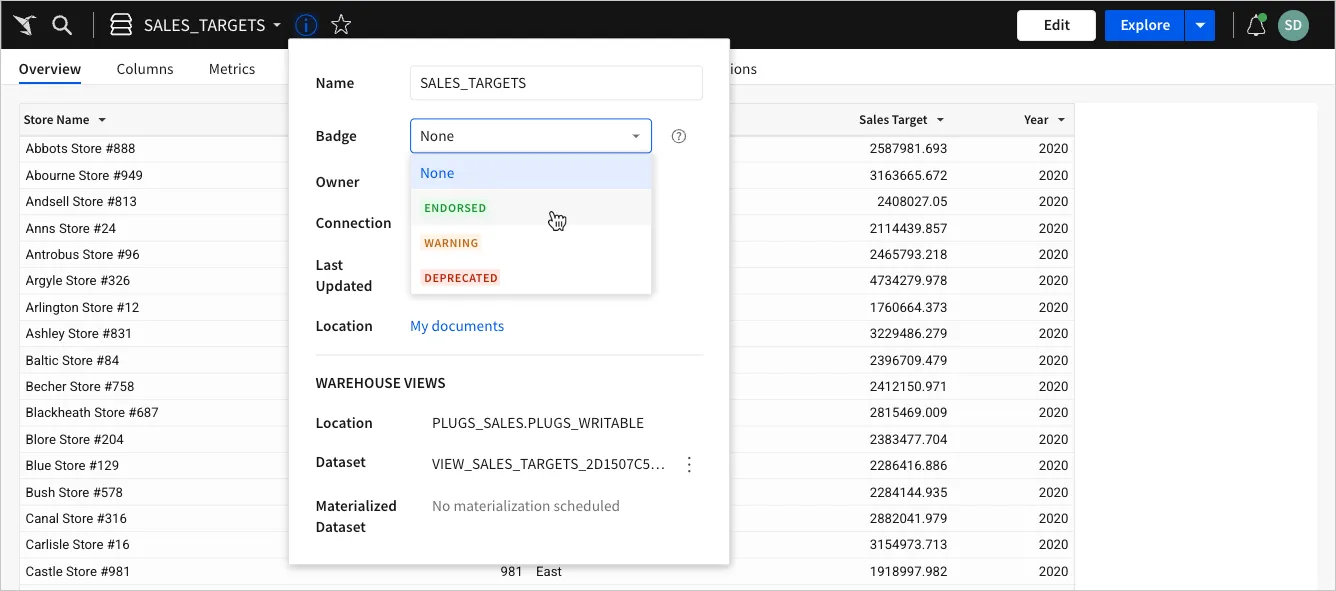Choose the ENDORSED badge option
Viewport: 1336px width, 591px height.
click(x=531, y=208)
